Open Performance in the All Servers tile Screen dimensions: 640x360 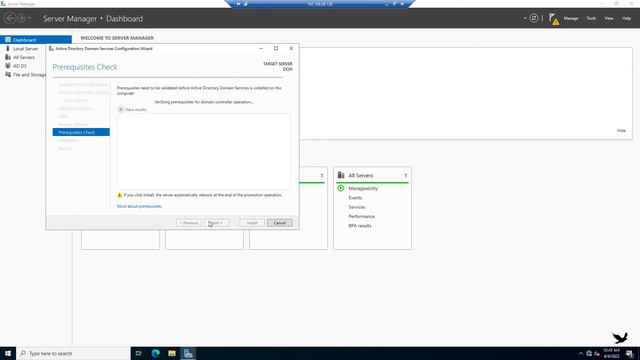tap(361, 216)
